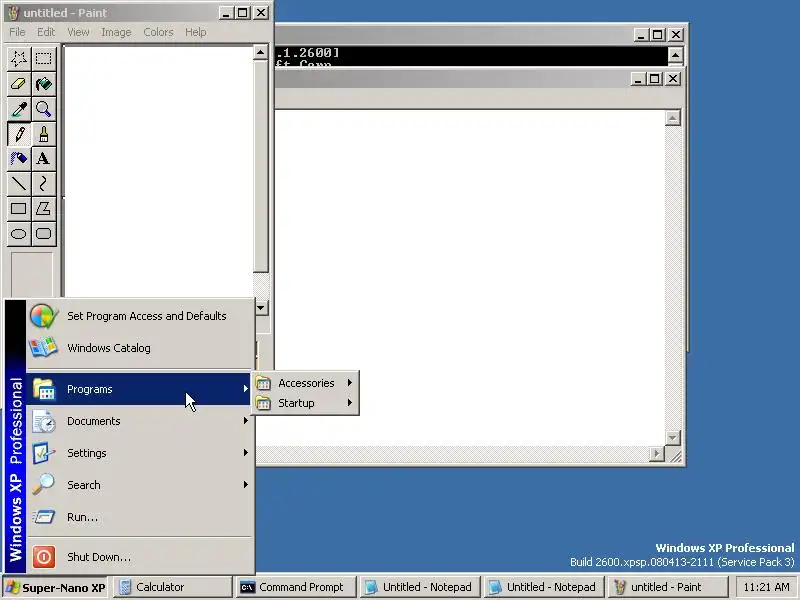Open the Image menu in Paint

click(116, 32)
